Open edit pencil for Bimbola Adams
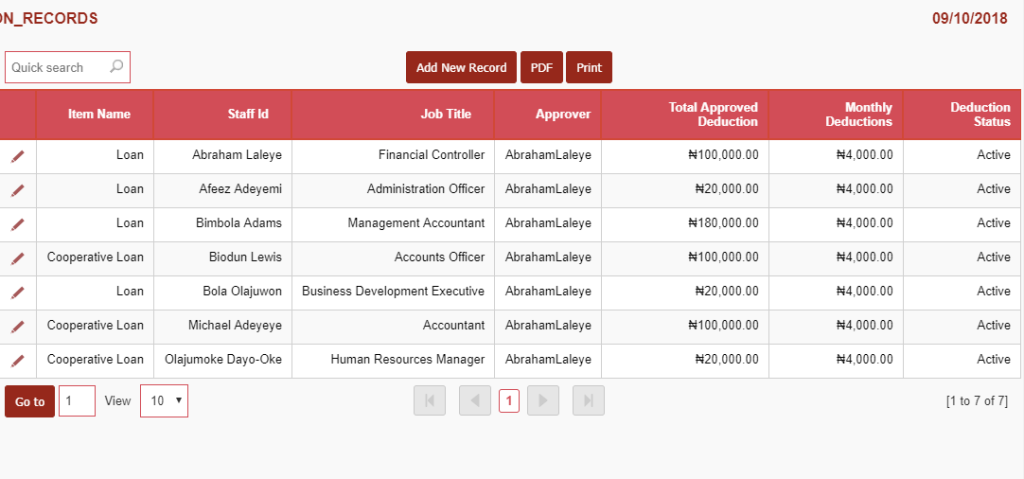Viewport: 1024px width, 479px height. (x=17, y=224)
